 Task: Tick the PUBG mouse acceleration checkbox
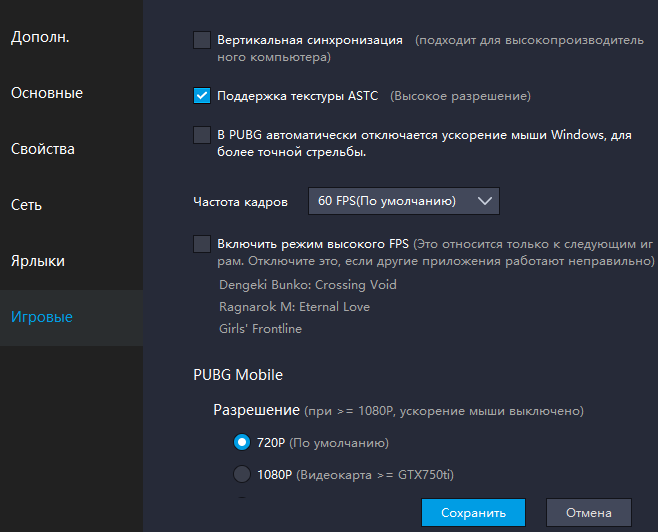[202, 135]
